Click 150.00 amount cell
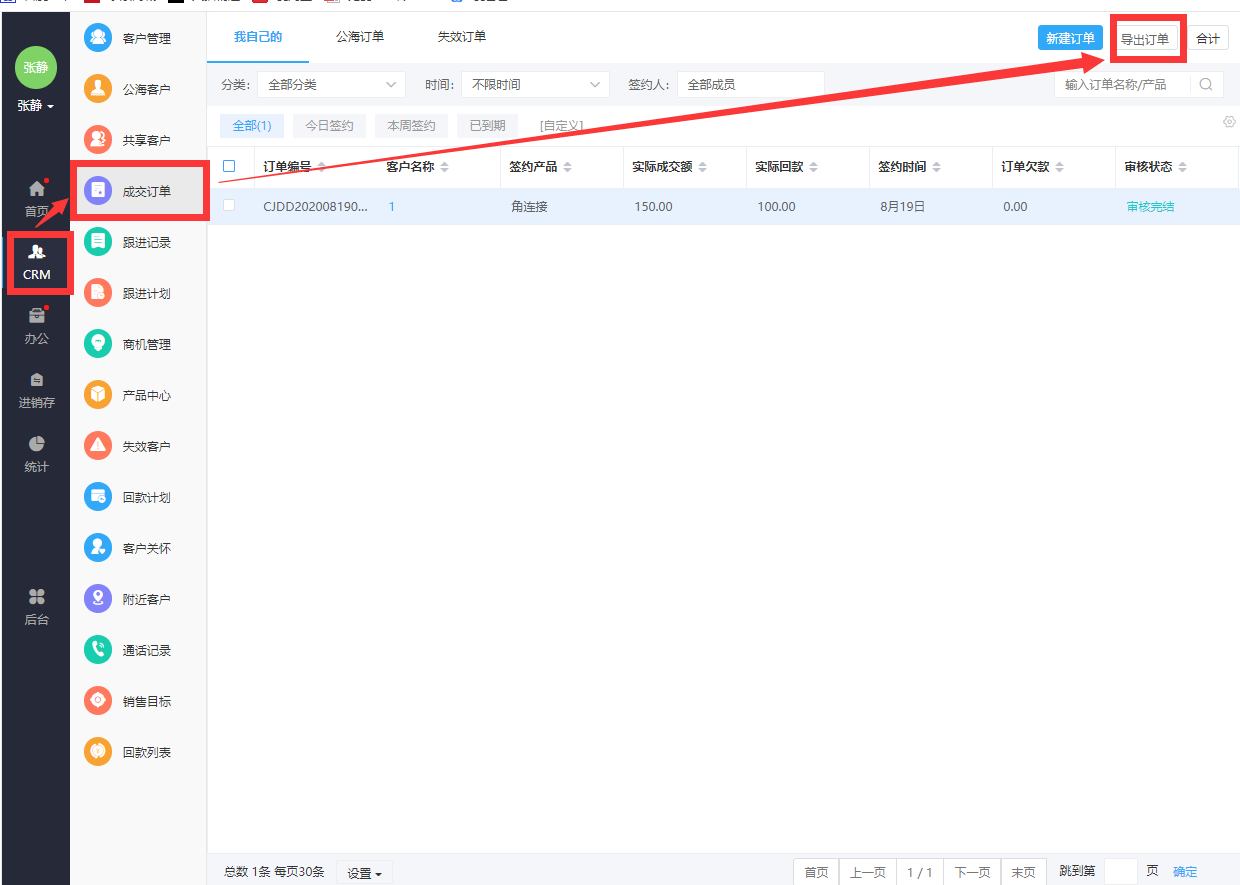Image resolution: width=1240 pixels, height=885 pixels. (653, 207)
